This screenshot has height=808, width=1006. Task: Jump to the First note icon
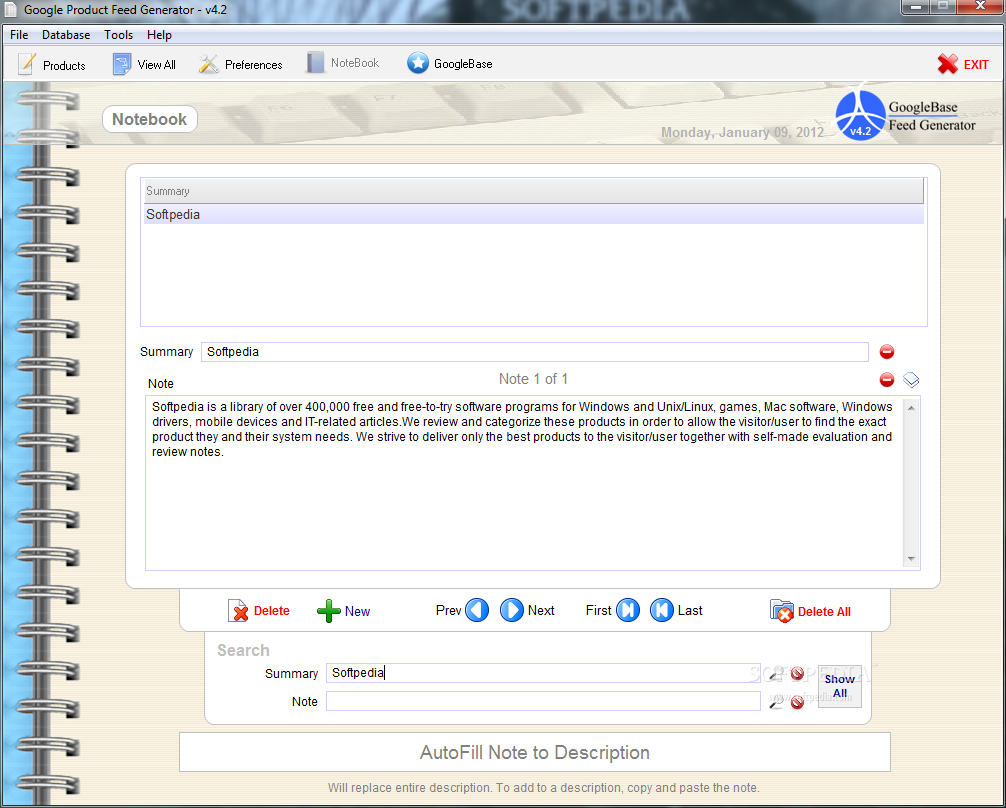pos(627,610)
